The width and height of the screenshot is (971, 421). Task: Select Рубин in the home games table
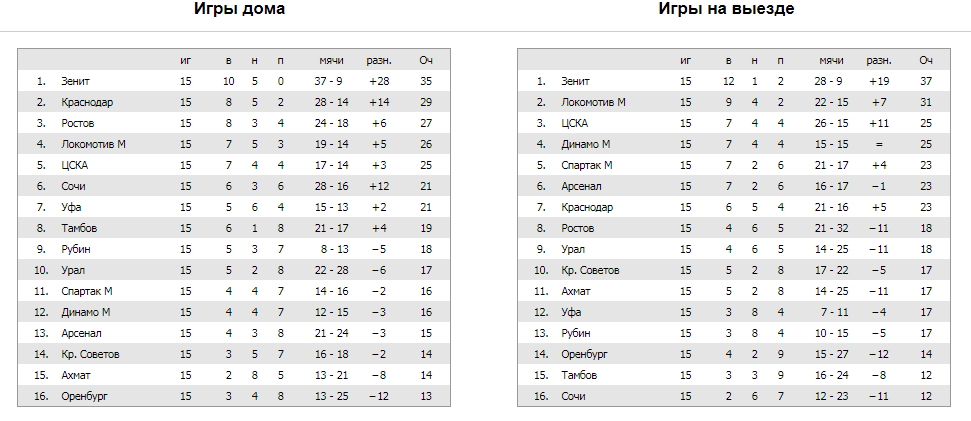tap(76, 250)
